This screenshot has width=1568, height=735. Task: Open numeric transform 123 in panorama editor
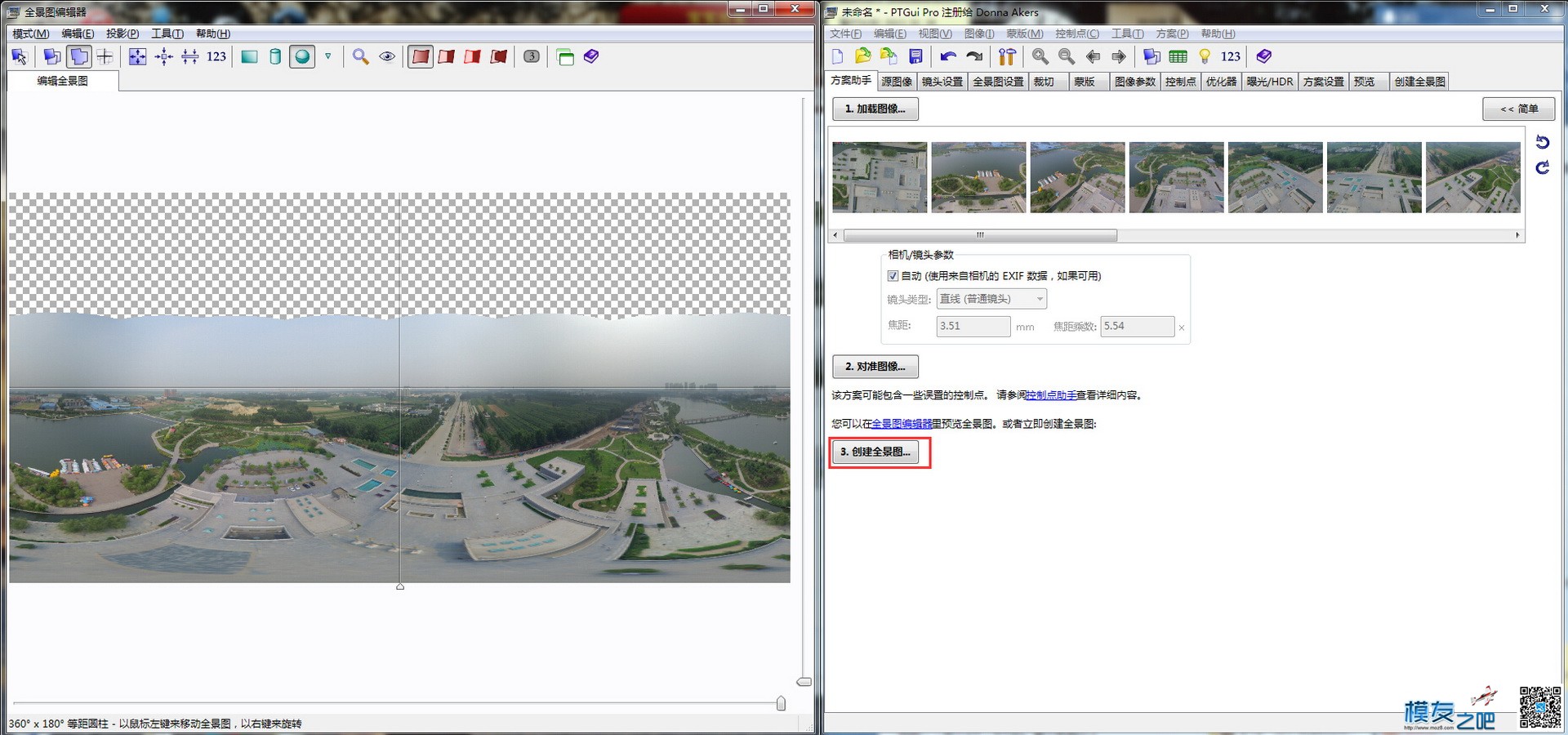coord(216,56)
